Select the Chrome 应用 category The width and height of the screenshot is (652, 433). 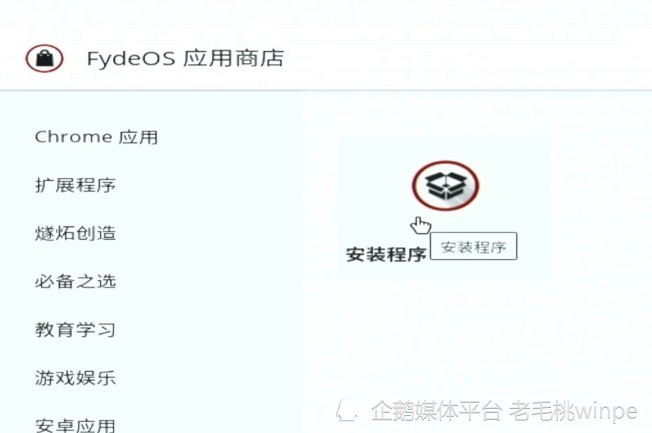tap(96, 137)
